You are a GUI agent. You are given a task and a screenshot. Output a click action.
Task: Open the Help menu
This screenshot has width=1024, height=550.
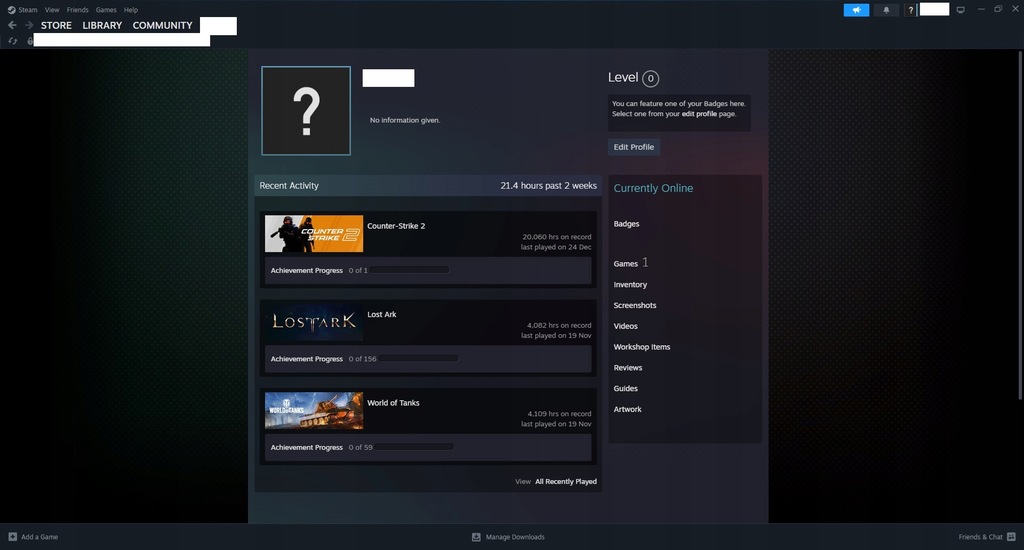point(131,10)
